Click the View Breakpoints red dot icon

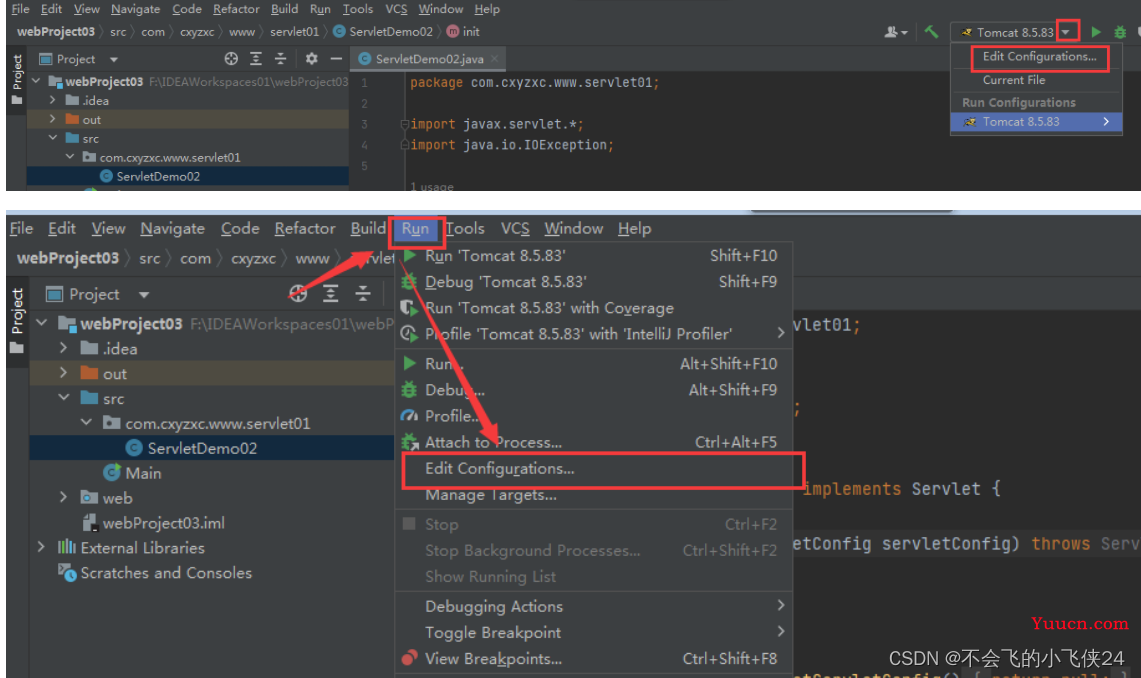pos(410,658)
